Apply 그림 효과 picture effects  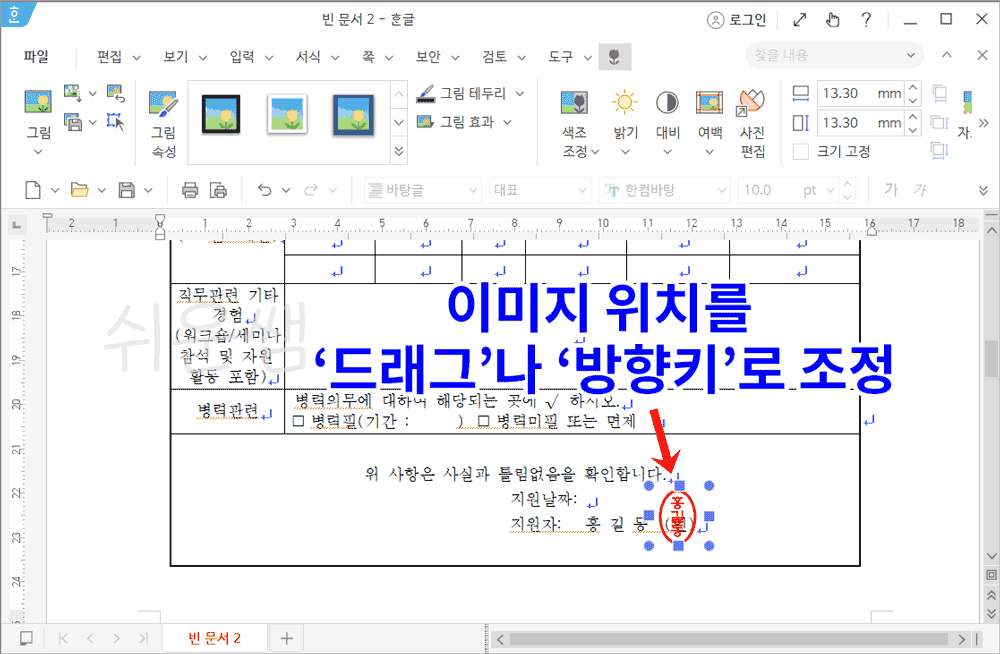459,121
